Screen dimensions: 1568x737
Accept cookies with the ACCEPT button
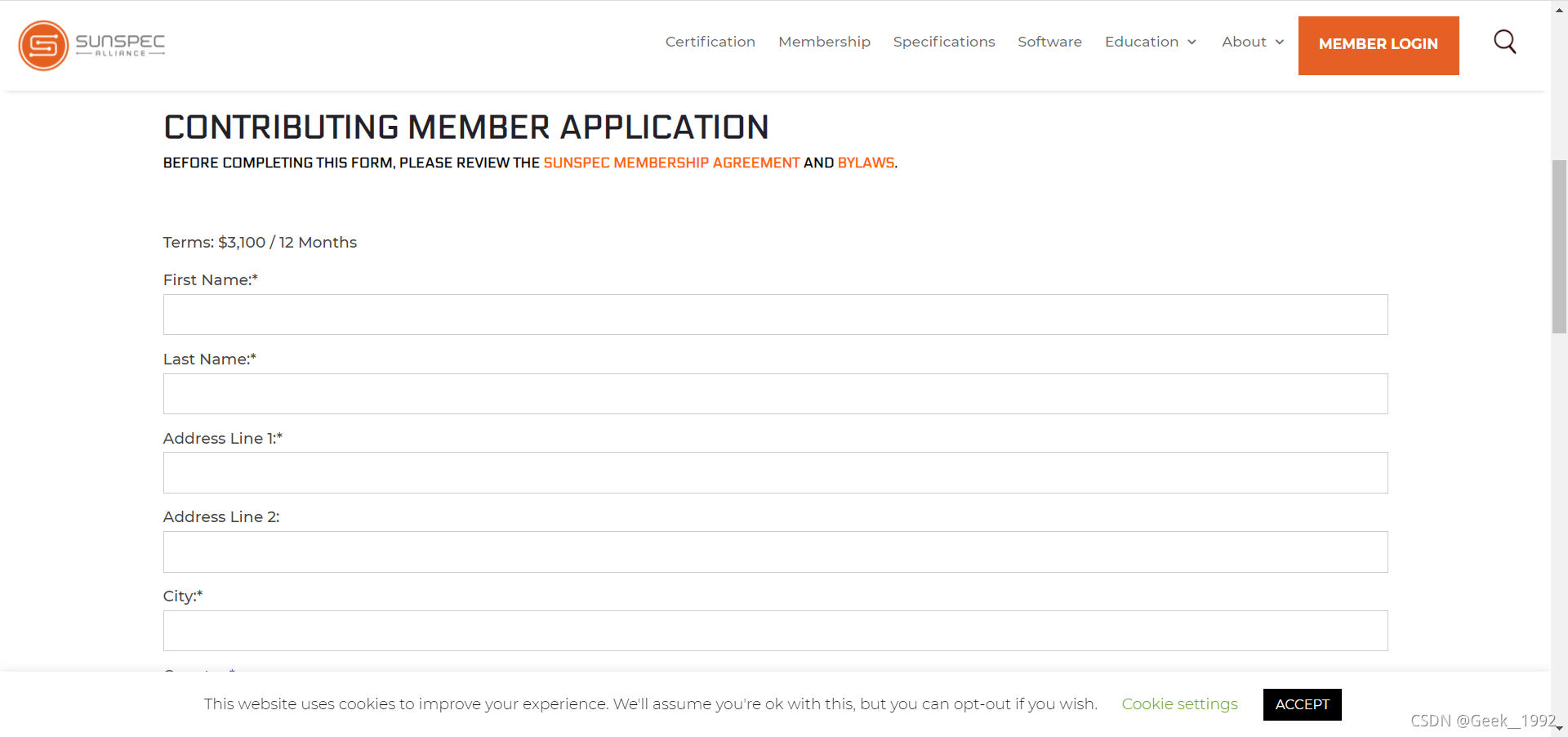coord(1302,704)
